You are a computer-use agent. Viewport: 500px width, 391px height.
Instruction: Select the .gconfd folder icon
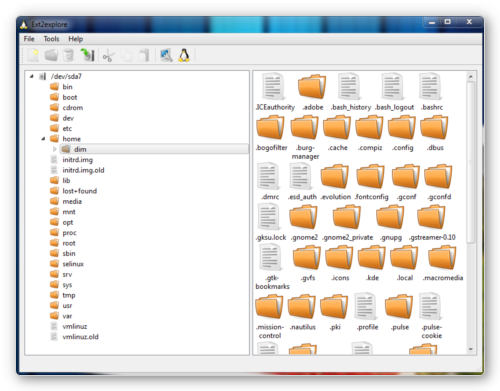click(x=438, y=176)
